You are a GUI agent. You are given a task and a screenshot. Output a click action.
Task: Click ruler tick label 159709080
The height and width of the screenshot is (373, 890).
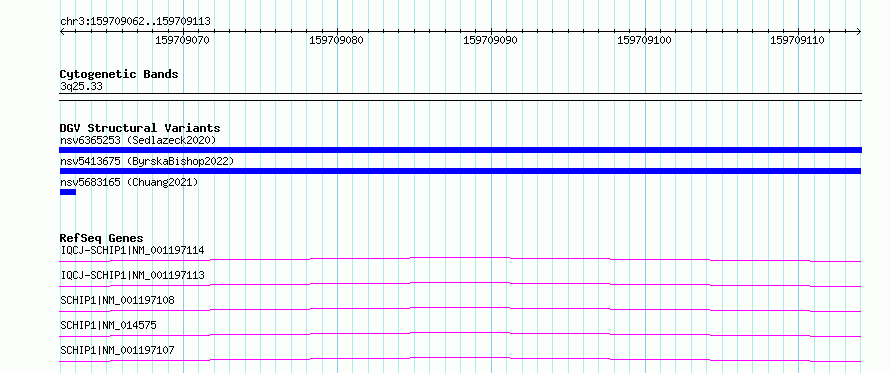point(337,41)
